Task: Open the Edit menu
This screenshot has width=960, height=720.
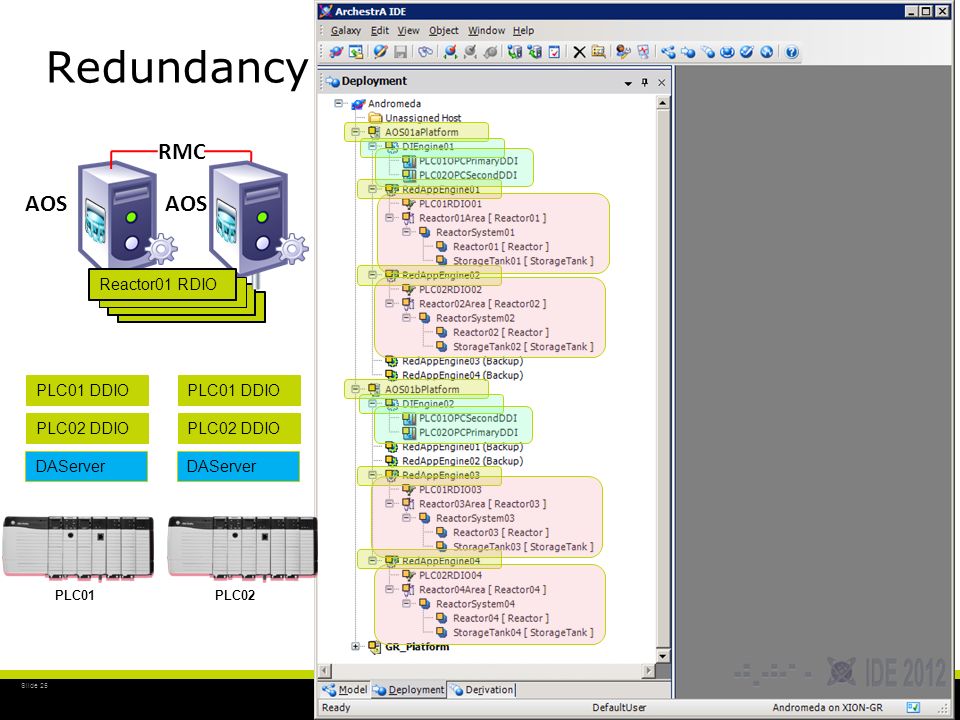Action: (380, 31)
